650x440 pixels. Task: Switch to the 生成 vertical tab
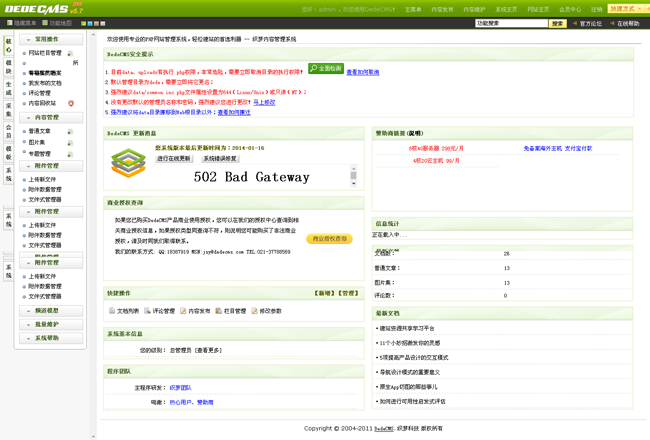8,89
